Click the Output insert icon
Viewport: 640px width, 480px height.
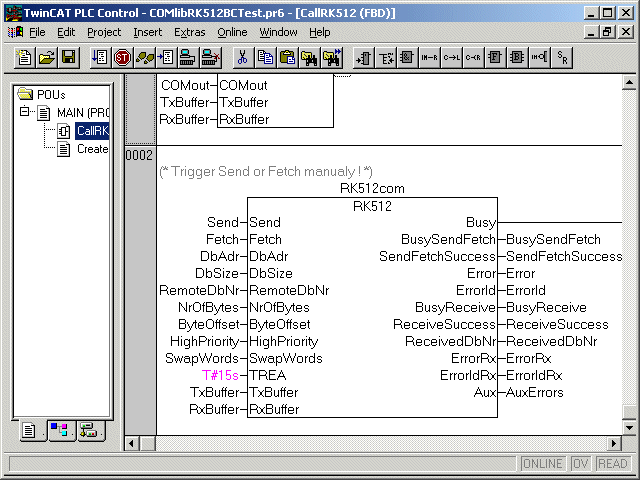coord(385,58)
